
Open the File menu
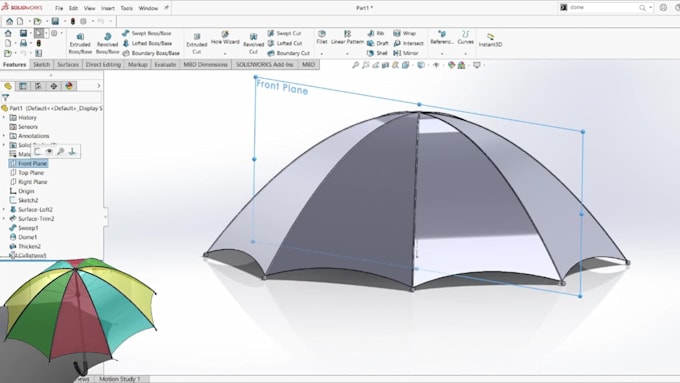point(59,8)
